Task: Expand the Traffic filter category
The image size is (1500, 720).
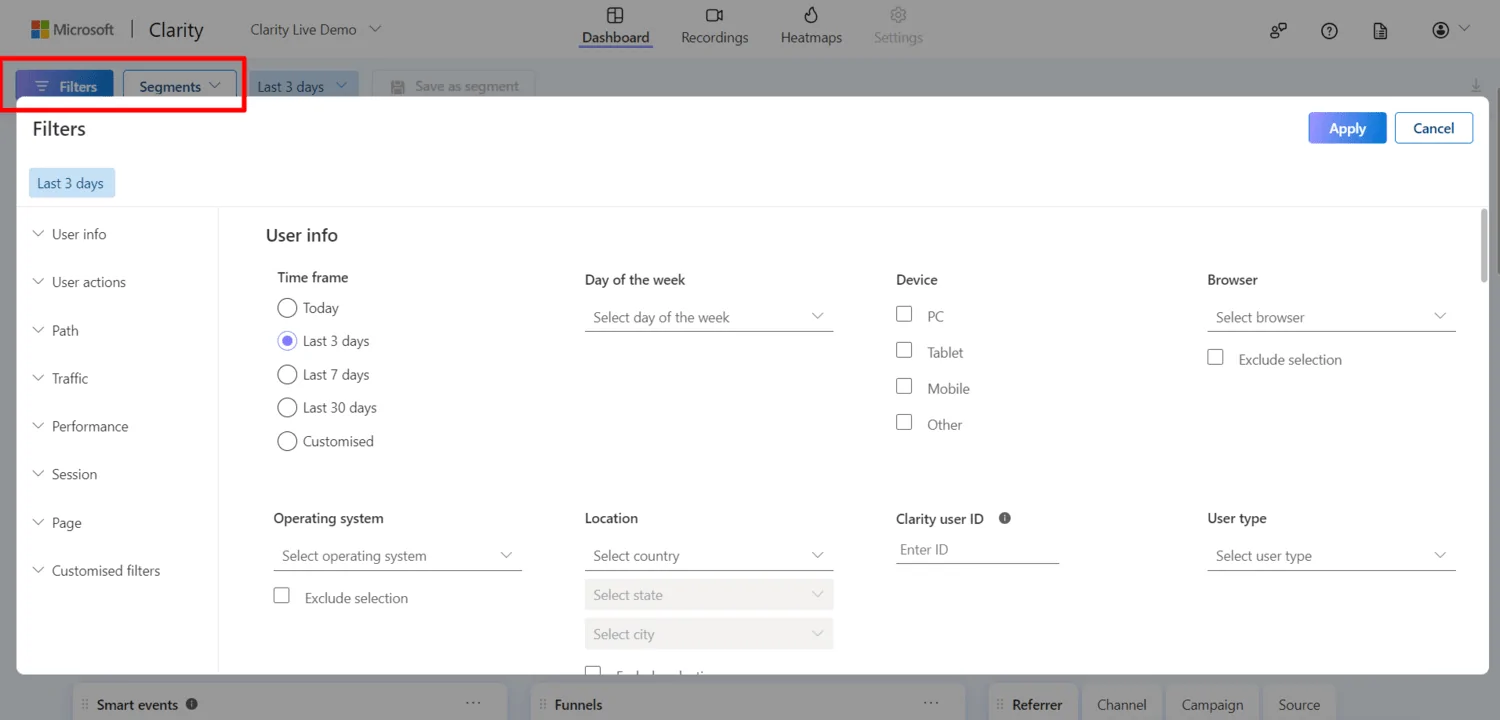Action: point(70,378)
